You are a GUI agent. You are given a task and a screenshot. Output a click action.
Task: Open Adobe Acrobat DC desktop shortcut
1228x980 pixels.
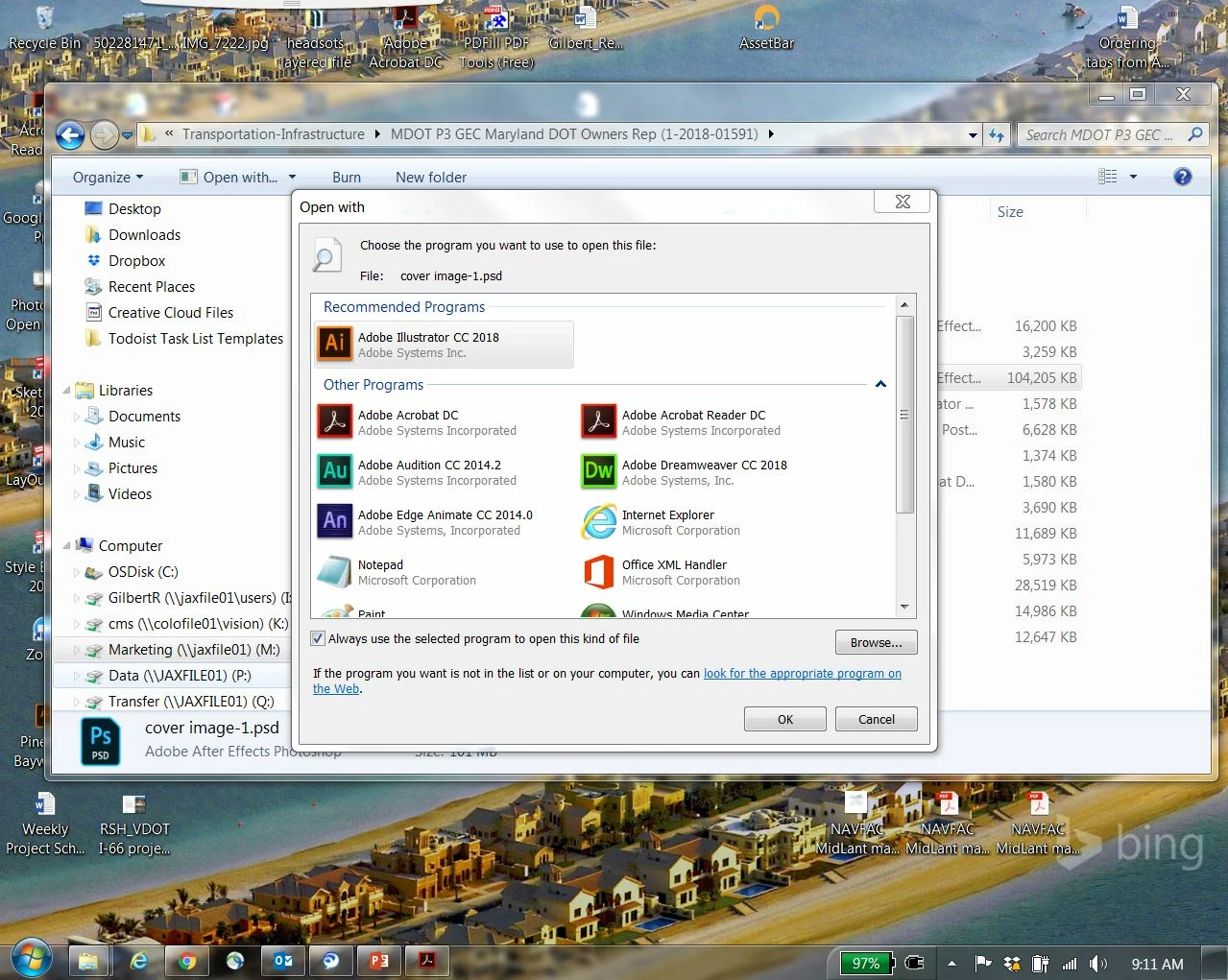406,37
